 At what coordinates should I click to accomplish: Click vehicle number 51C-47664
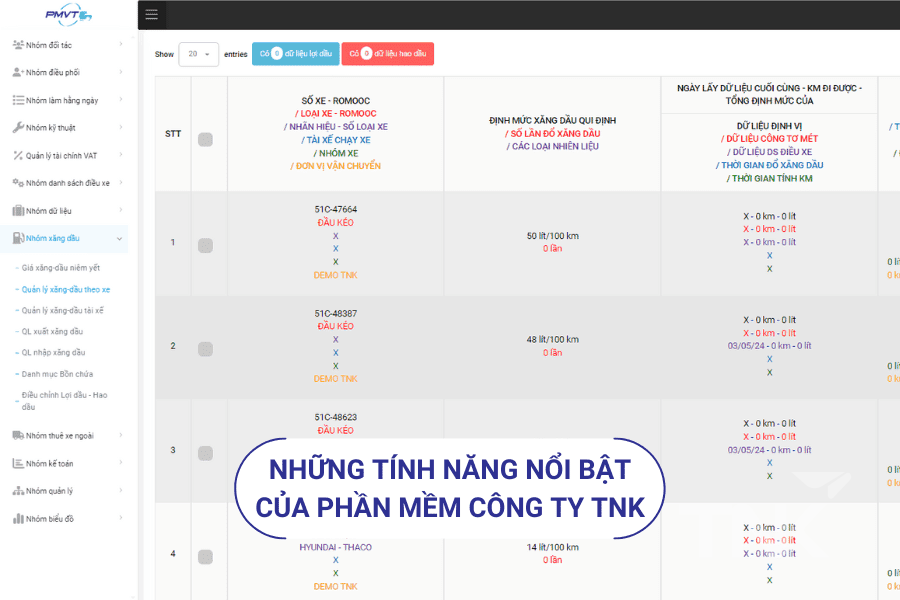(336, 209)
